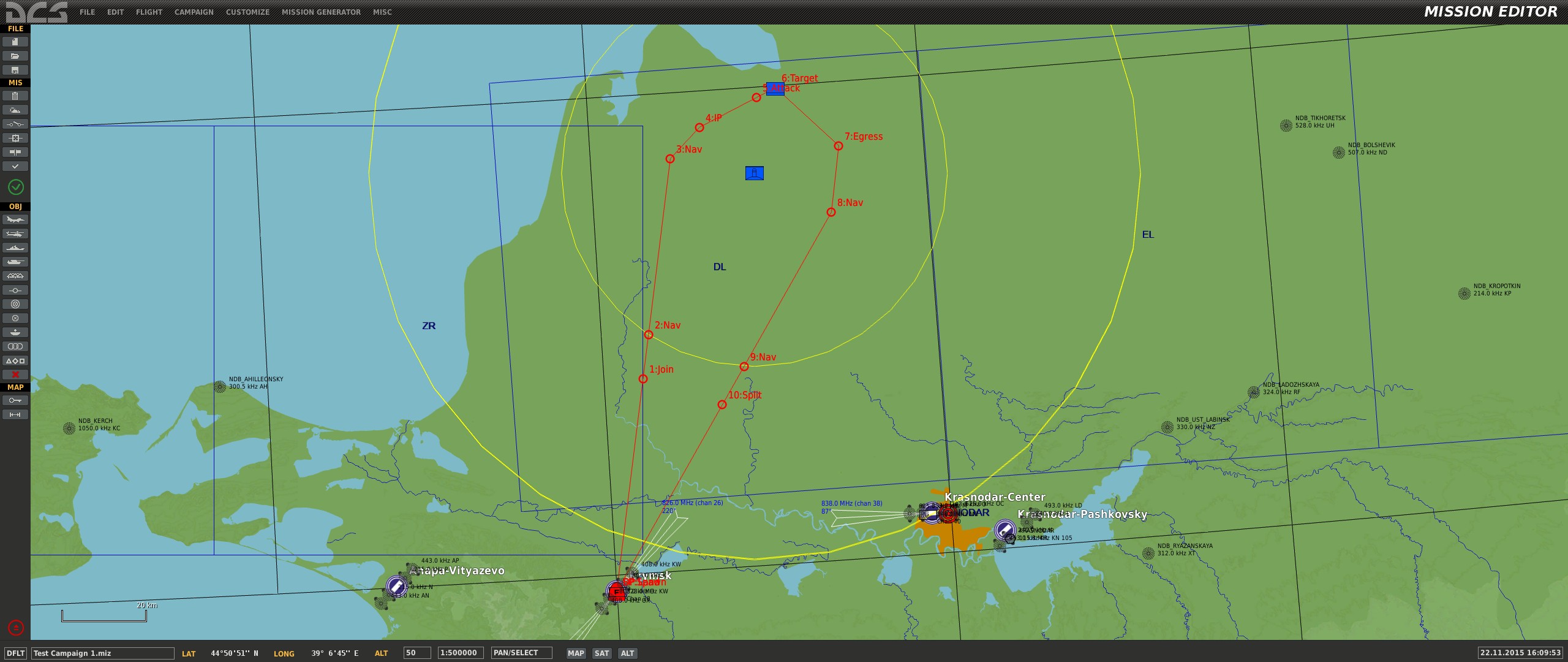This screenshot has width=1568, height=662.
Task: Click the NDB_RYAZANSKAYA beacon symbol
Action: [x=1148, y=553]
